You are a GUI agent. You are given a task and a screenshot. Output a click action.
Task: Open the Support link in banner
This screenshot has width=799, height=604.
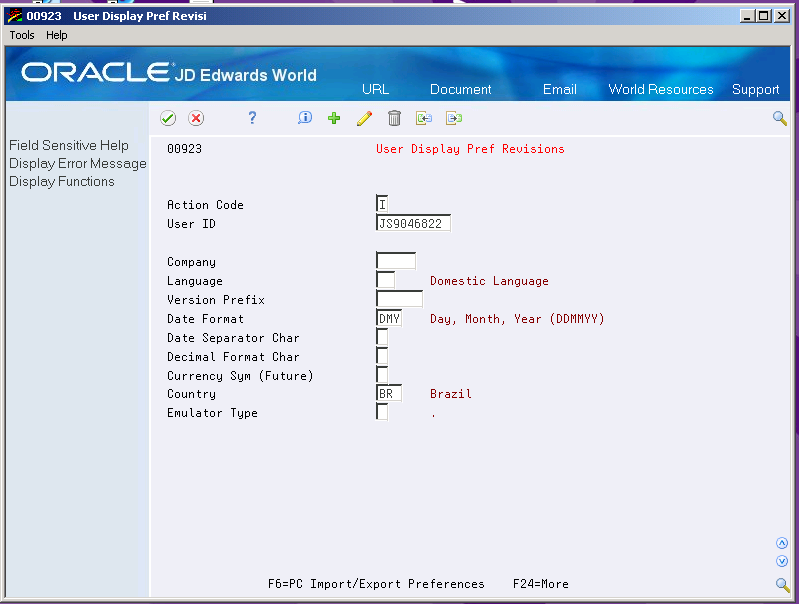tap(756, 90)
